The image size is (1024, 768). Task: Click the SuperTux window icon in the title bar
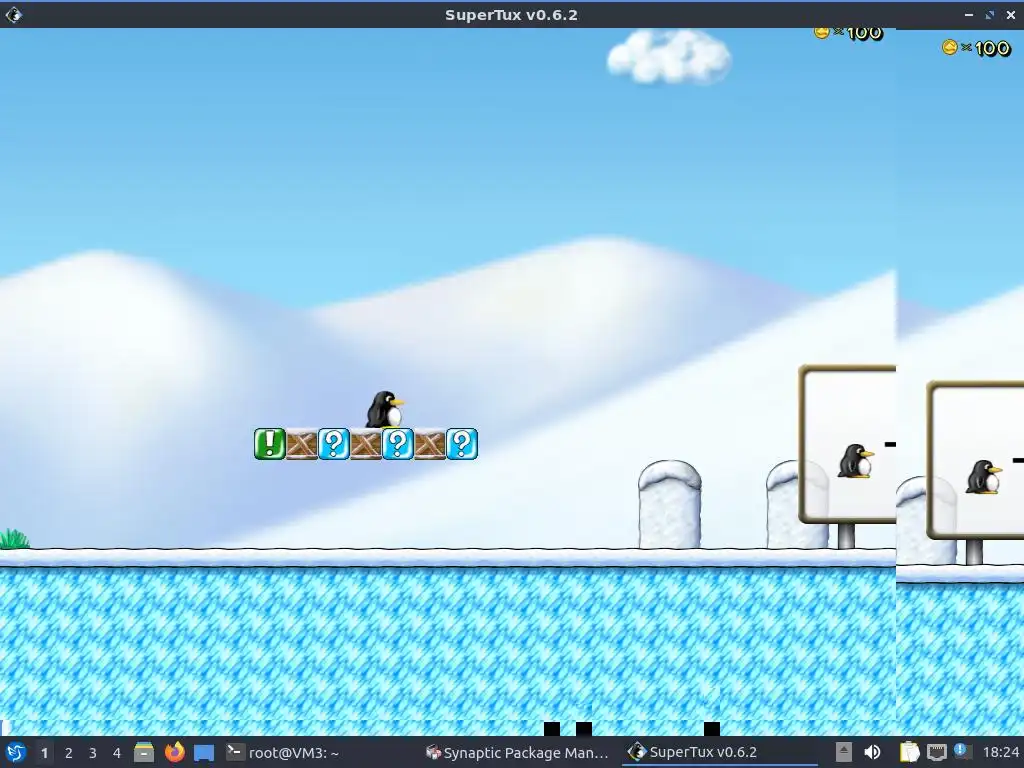[14, 14]
